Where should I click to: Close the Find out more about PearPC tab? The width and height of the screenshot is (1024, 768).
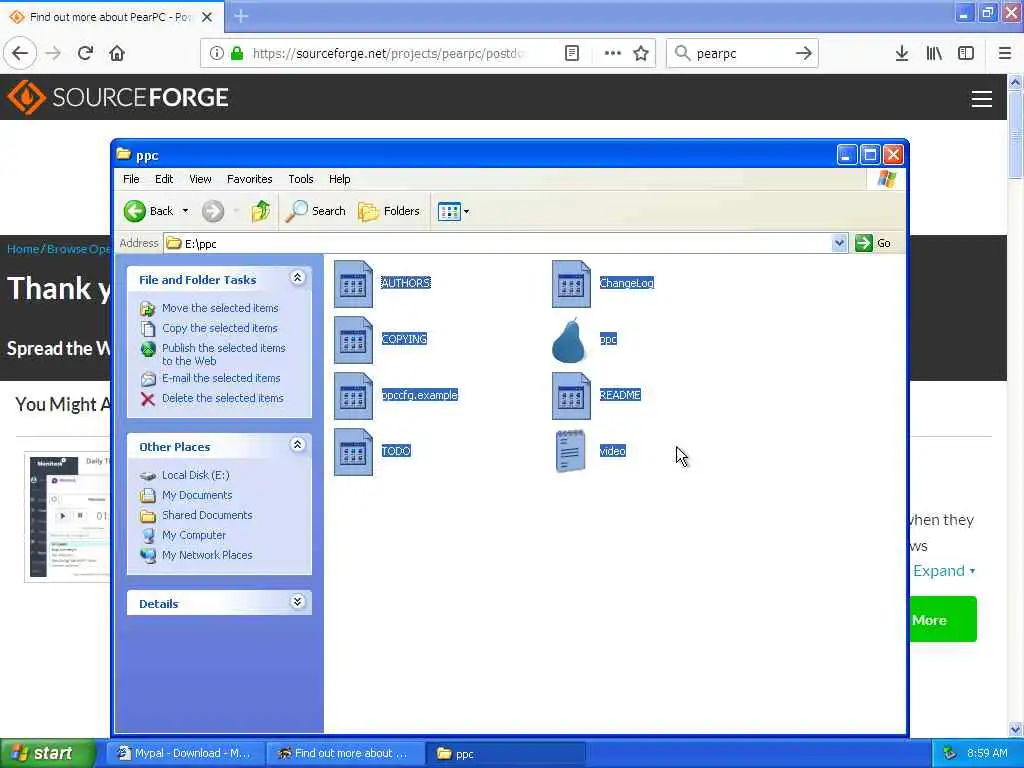pyautogui.click(x=207, y=17)
